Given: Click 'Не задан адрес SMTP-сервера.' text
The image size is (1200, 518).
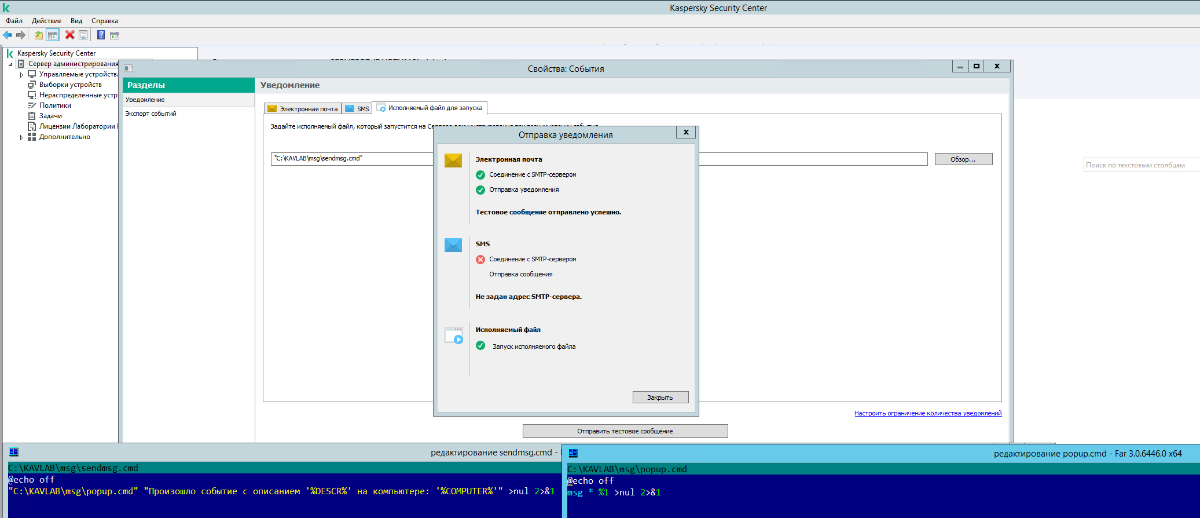Looking at the screenshot, I should click(529, 296).
